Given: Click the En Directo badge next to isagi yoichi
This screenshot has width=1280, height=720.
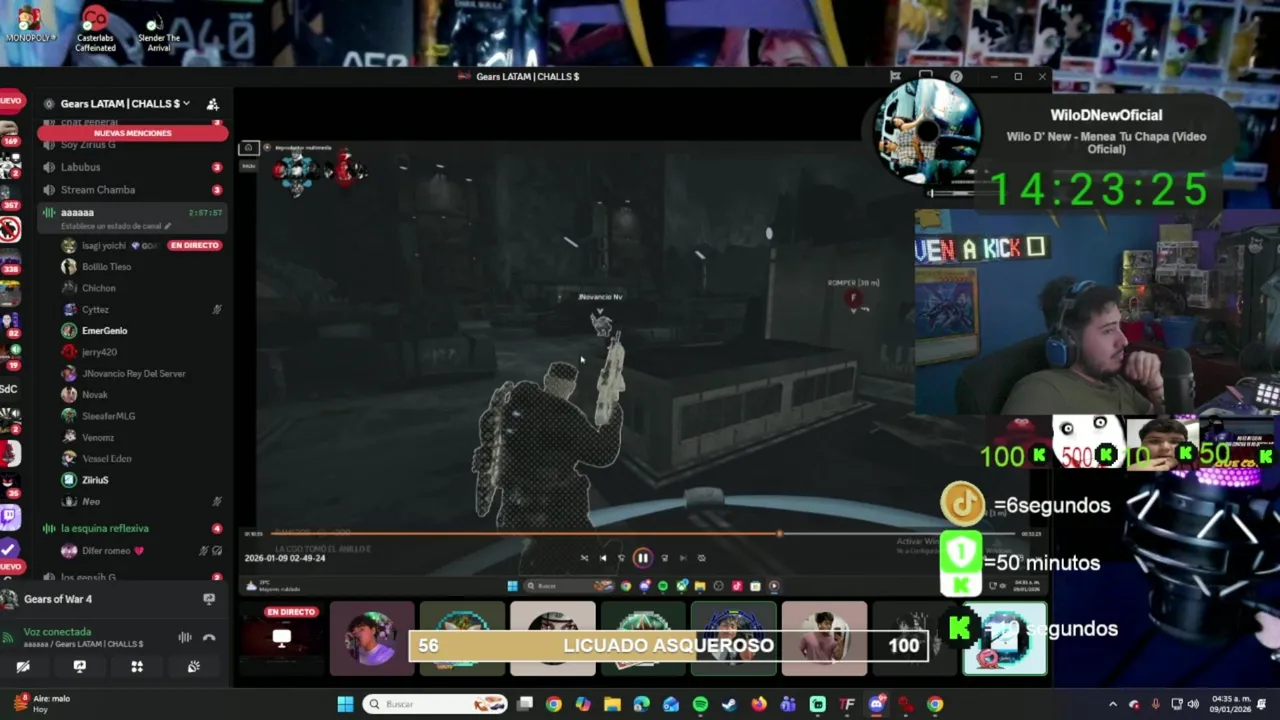Looking at the screenshot, I should pos(194,245).
